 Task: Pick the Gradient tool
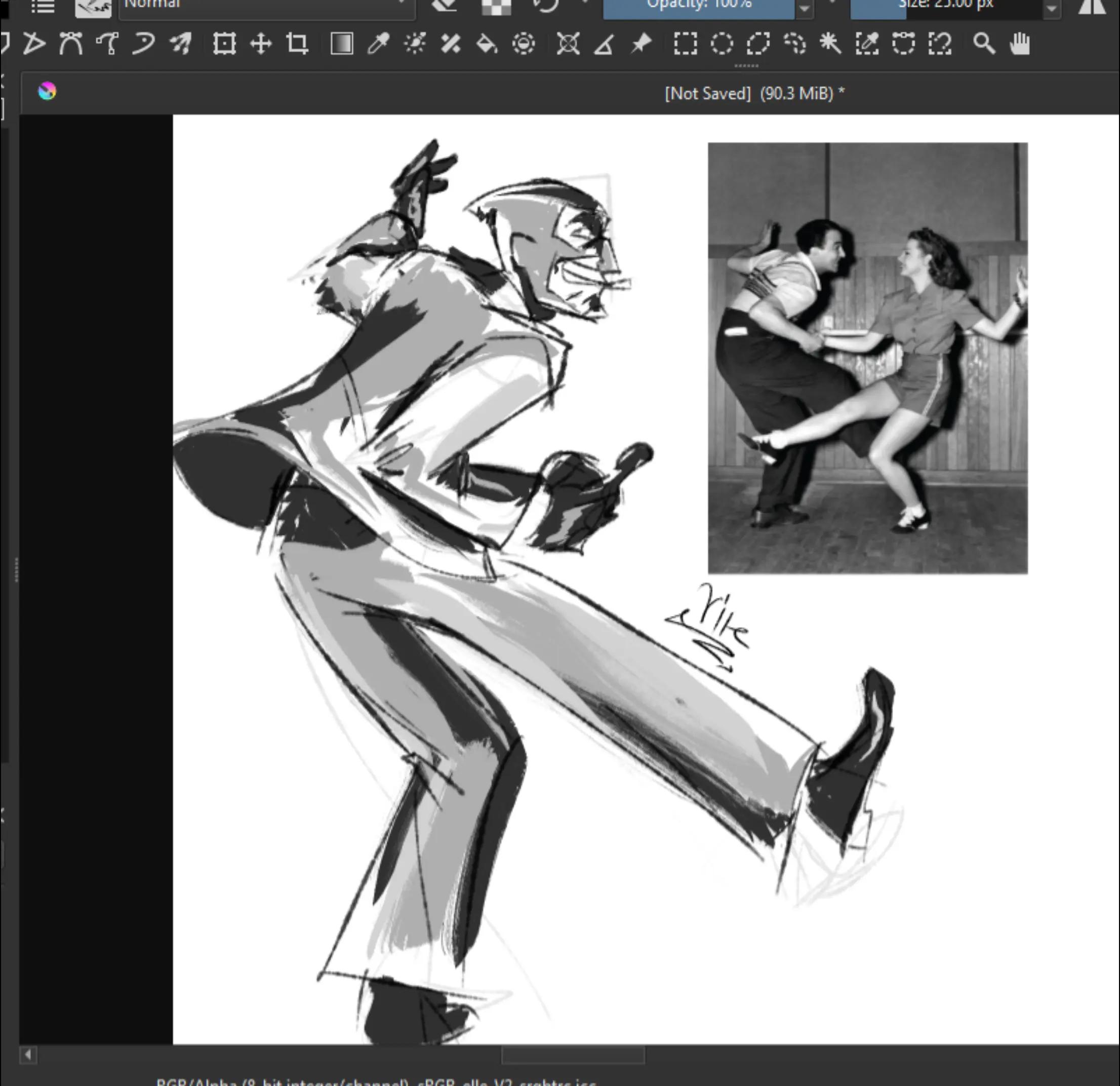click(x=342, y=44)
